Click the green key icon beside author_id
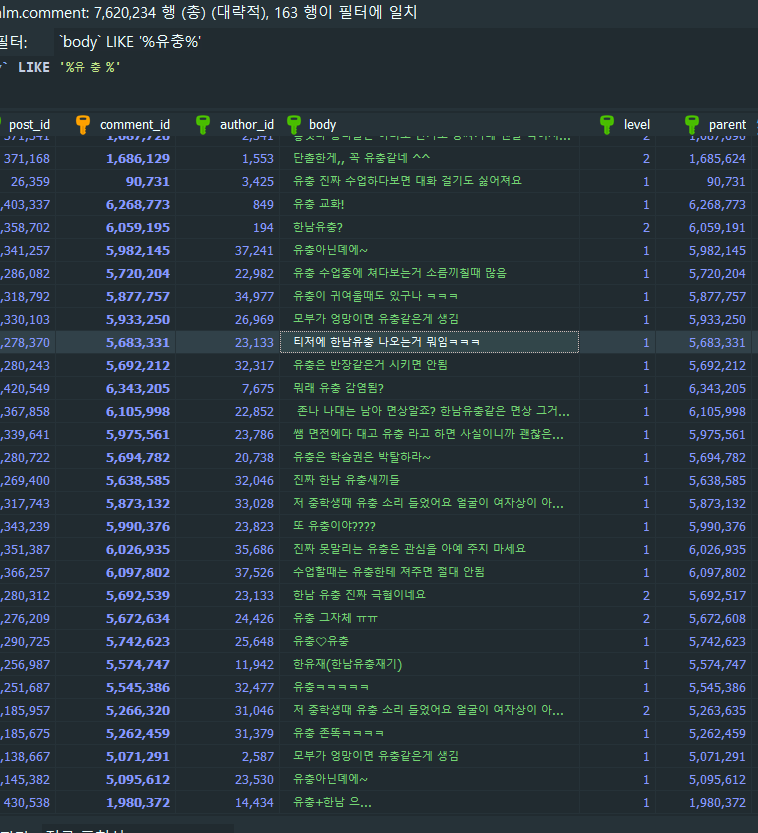This screenshot has width=758, height=833. click(203, 125)
